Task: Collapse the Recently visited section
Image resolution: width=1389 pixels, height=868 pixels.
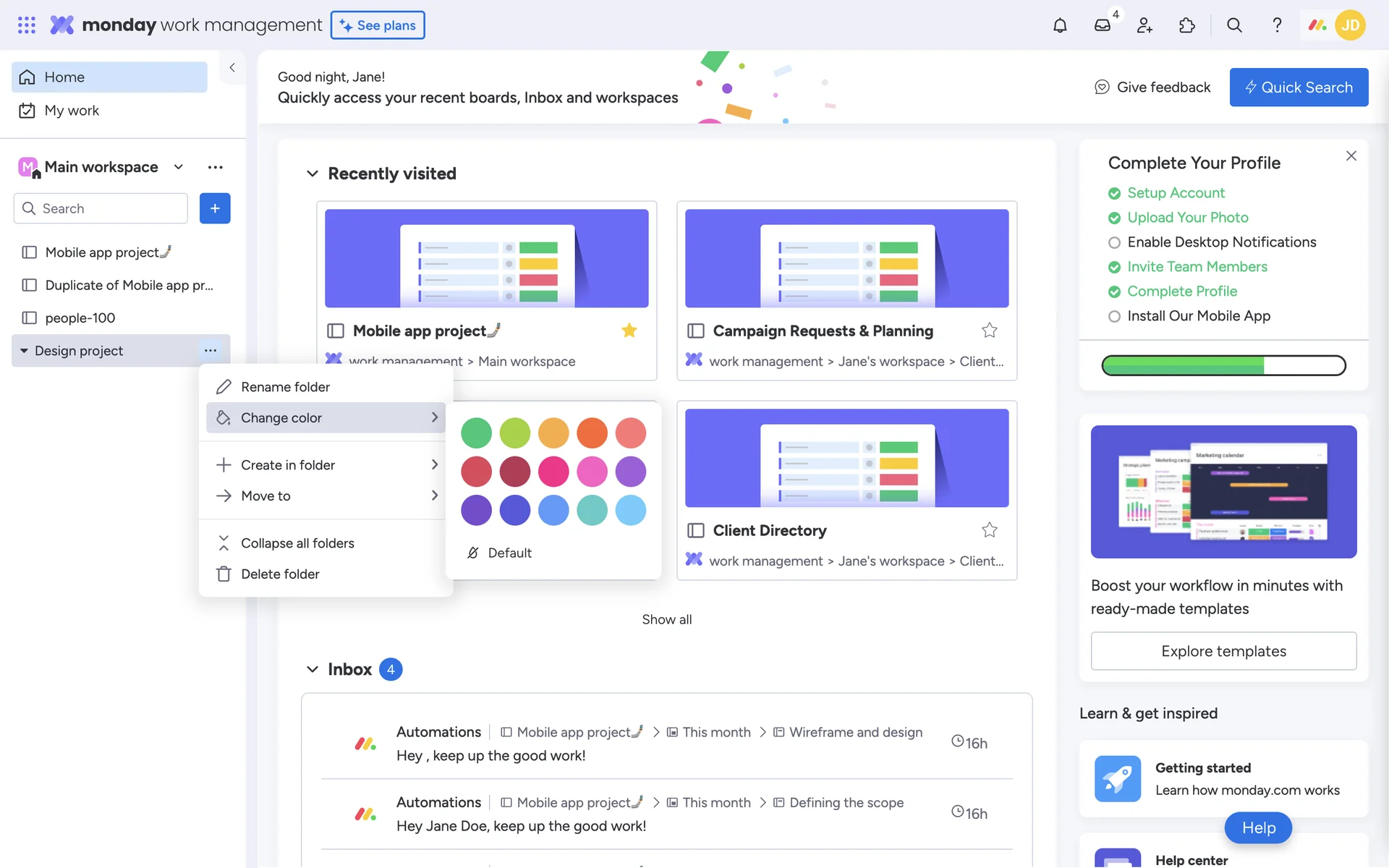Action: (x=313, y=174)
